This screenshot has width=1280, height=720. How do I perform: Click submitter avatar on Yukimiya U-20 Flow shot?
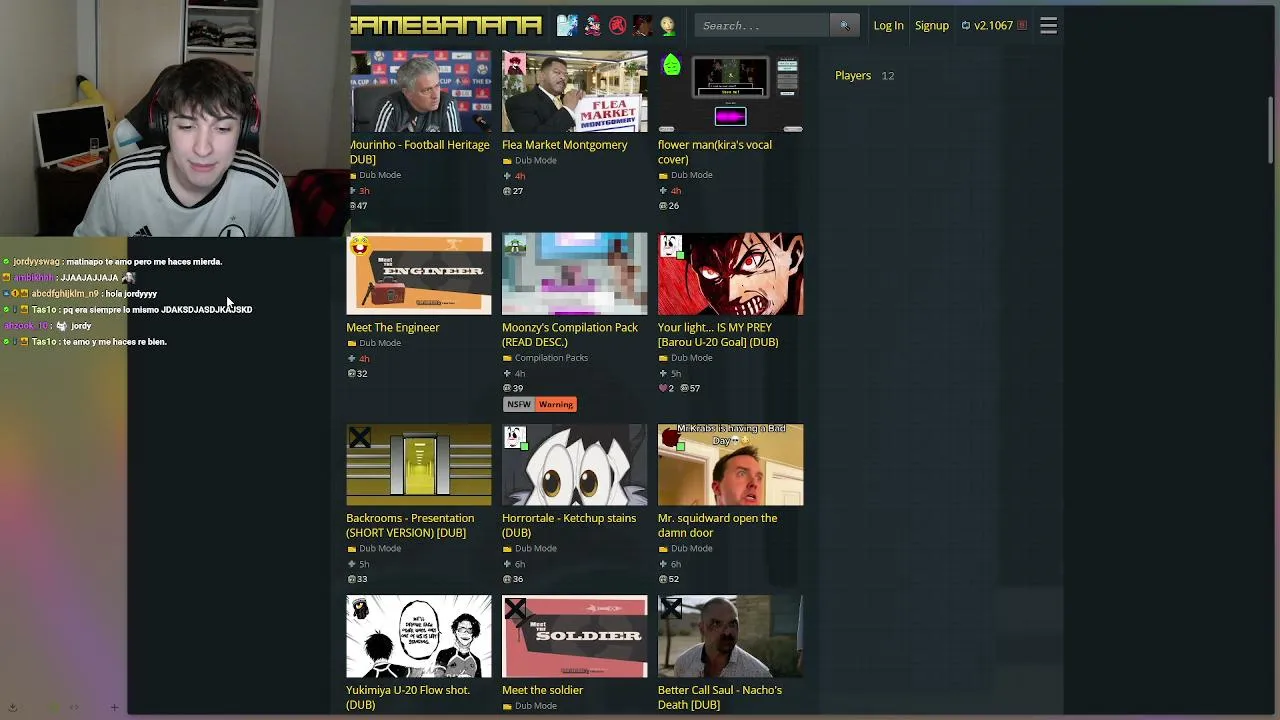tap(359, 609)
